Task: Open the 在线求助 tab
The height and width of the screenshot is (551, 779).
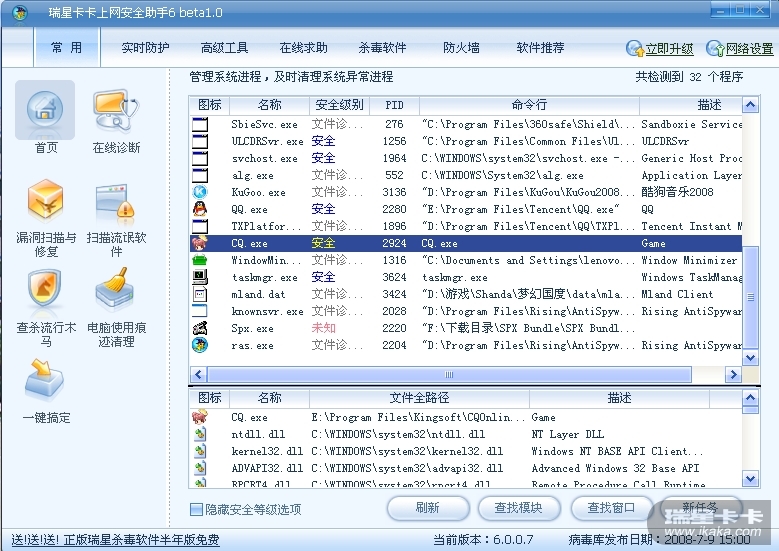Action: (x=303, y=48)
